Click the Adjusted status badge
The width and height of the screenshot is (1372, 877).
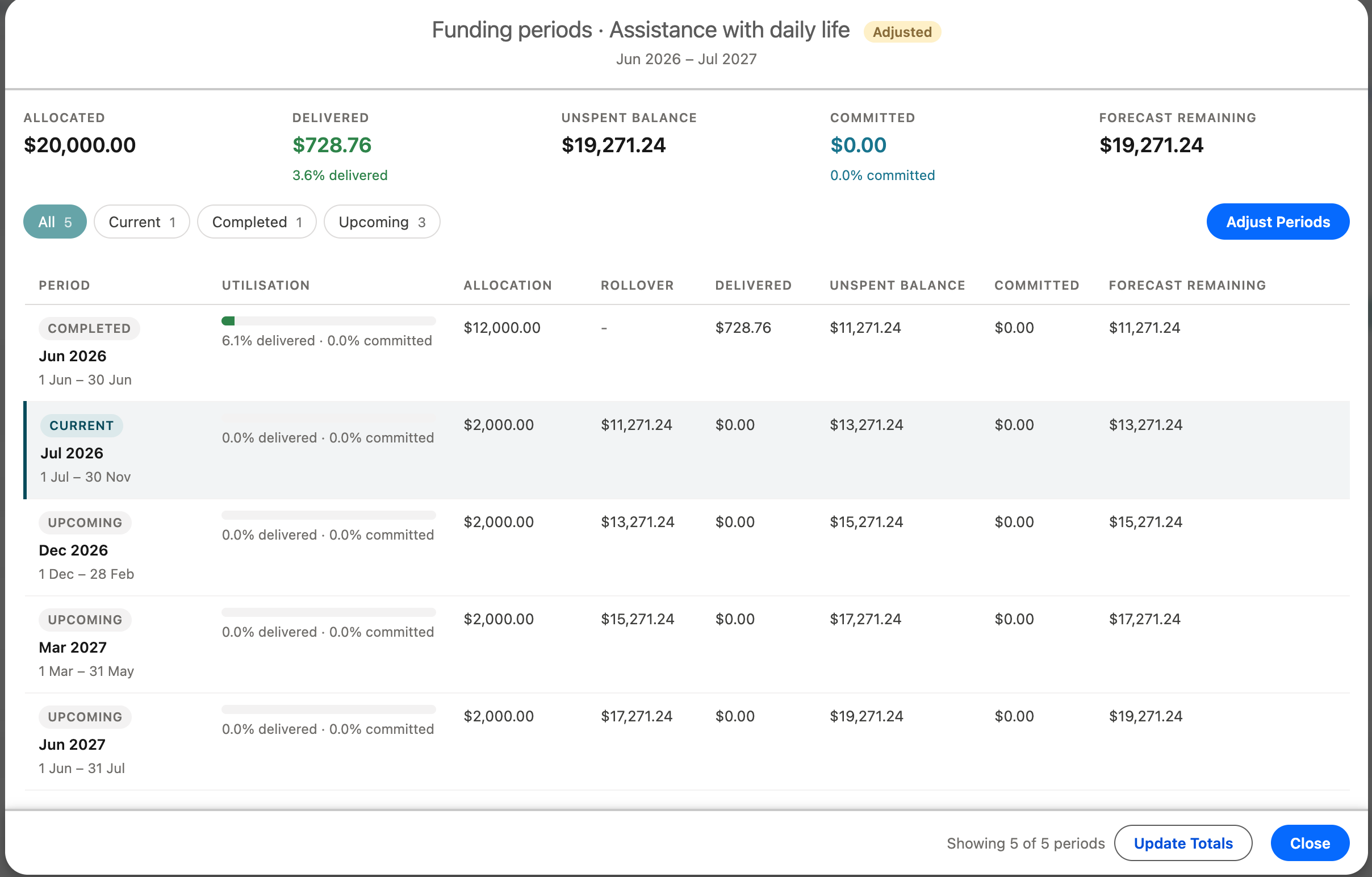tap(902, 32)
